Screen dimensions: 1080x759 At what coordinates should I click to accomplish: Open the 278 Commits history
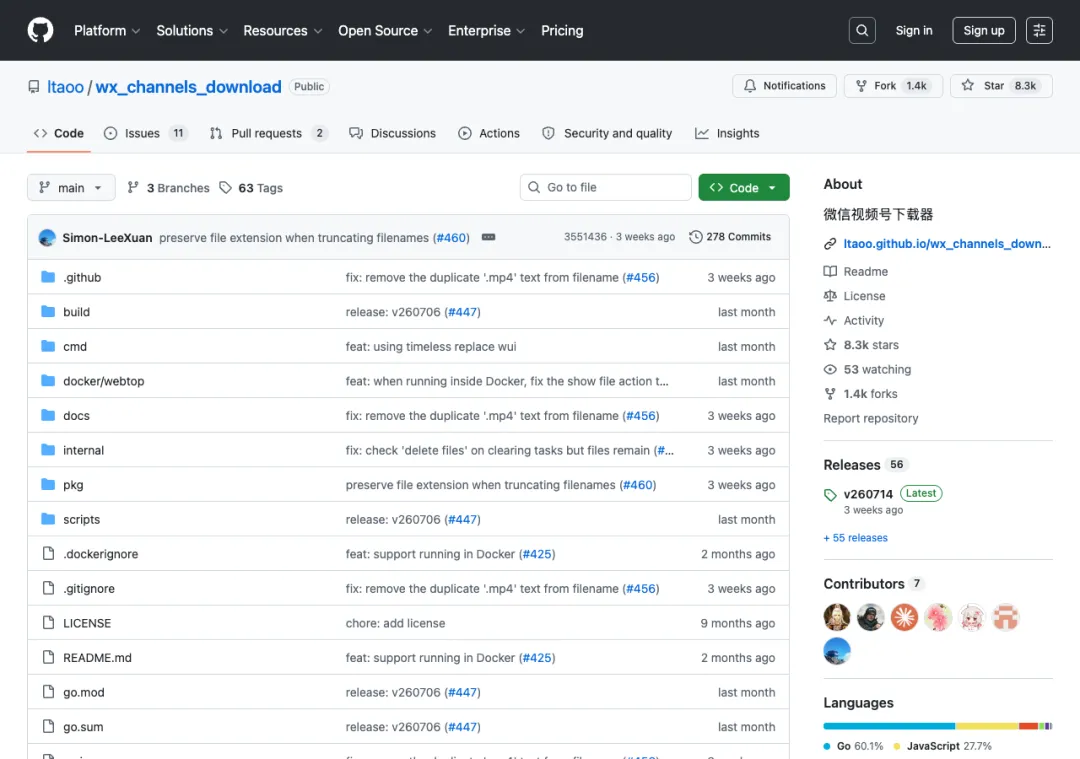pos(729,237)
